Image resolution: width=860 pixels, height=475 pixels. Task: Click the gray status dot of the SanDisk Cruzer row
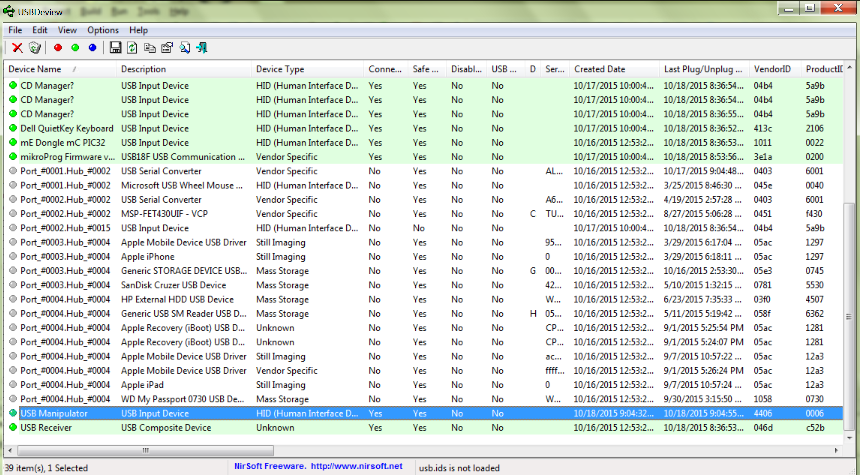13,285
